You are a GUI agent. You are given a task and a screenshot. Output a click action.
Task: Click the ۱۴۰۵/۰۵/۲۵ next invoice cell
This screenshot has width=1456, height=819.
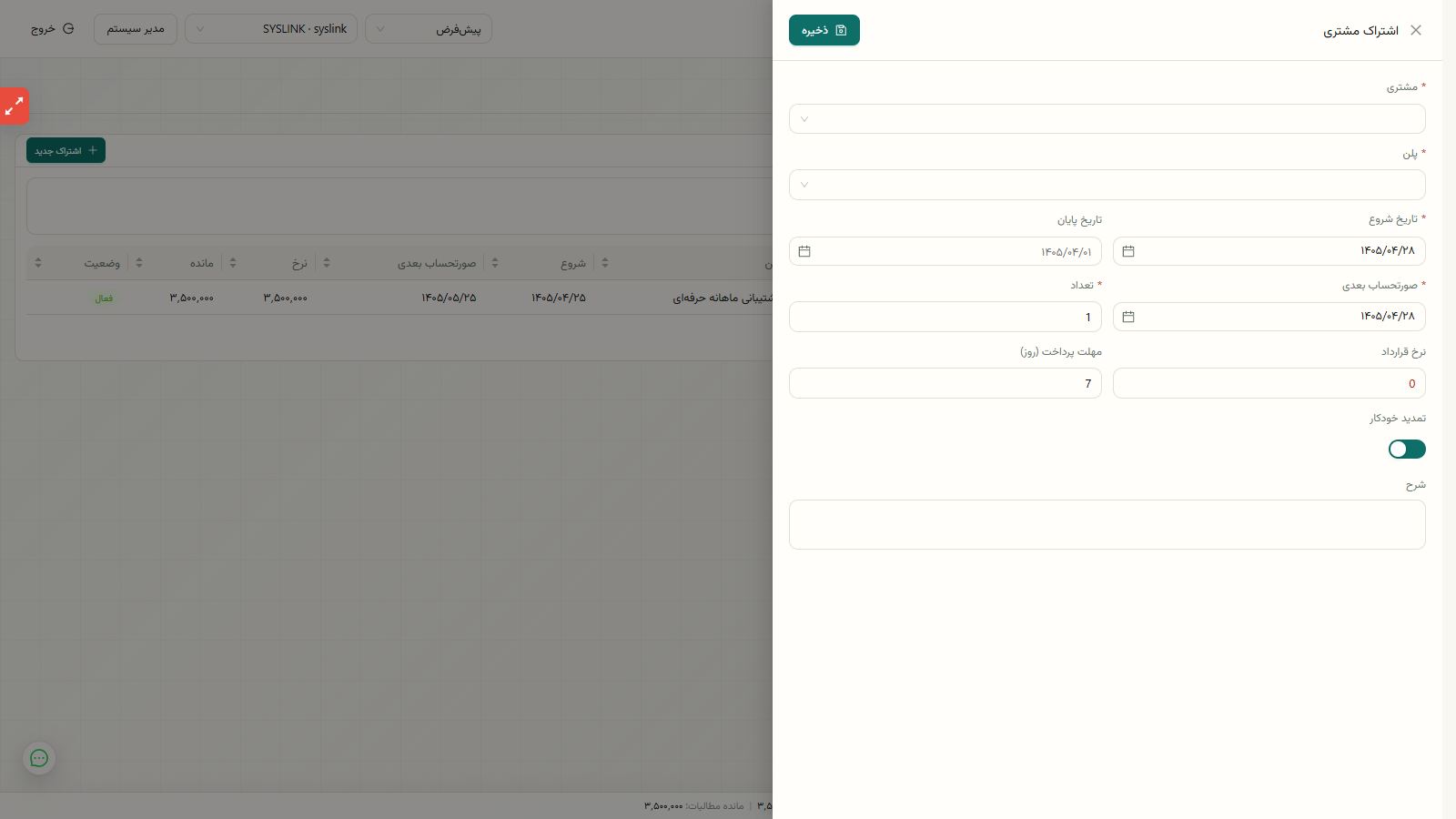449,298
